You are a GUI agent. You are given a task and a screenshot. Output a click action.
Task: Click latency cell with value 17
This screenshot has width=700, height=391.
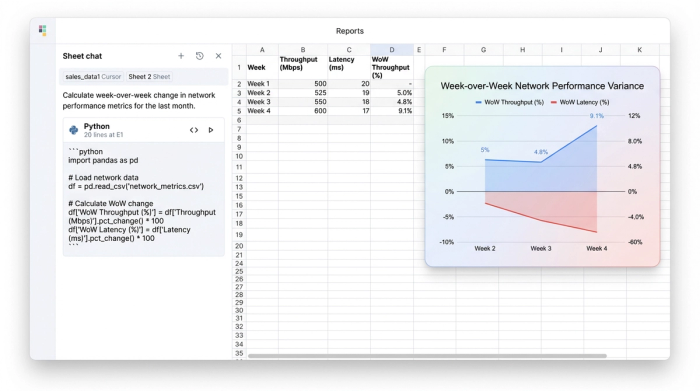[349, 111]
